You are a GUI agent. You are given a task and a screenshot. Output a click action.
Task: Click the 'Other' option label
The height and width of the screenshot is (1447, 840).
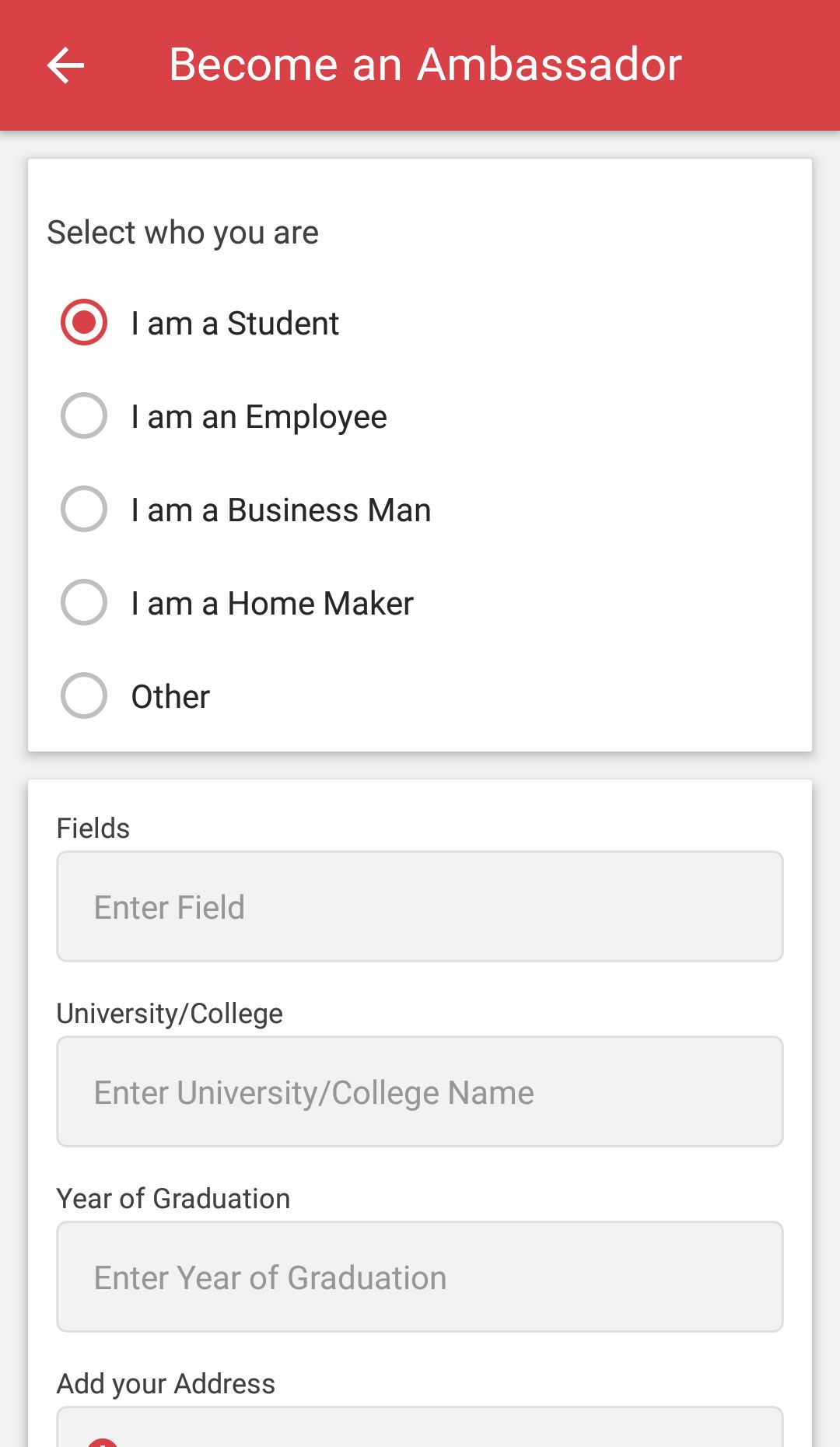pos(170,697)
